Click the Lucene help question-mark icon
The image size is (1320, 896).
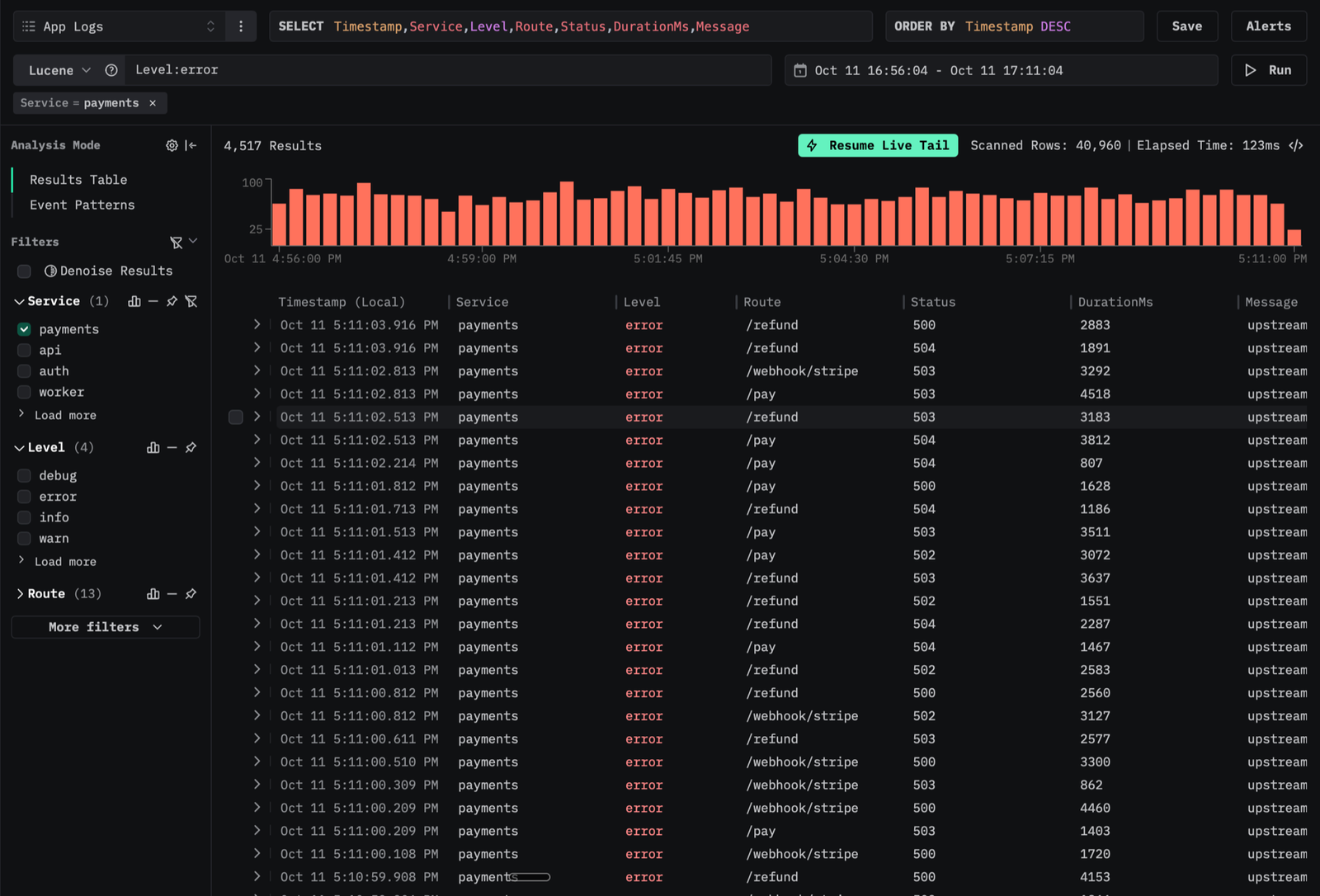point(111,70)
